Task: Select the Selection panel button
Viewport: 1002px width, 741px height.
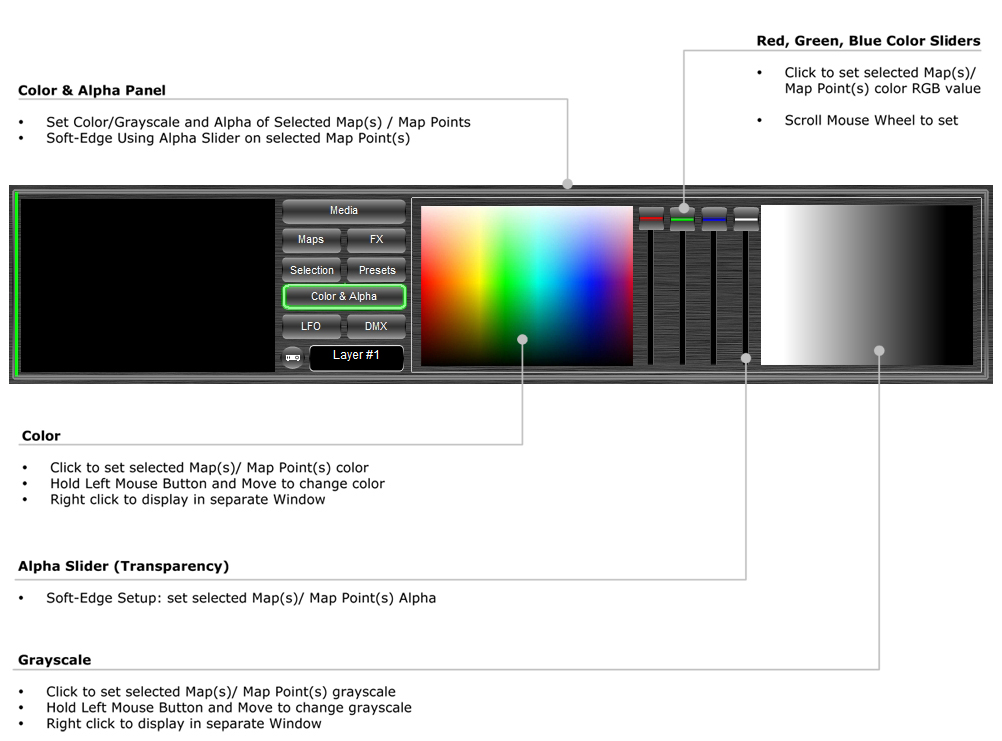Action: point(311,270)
